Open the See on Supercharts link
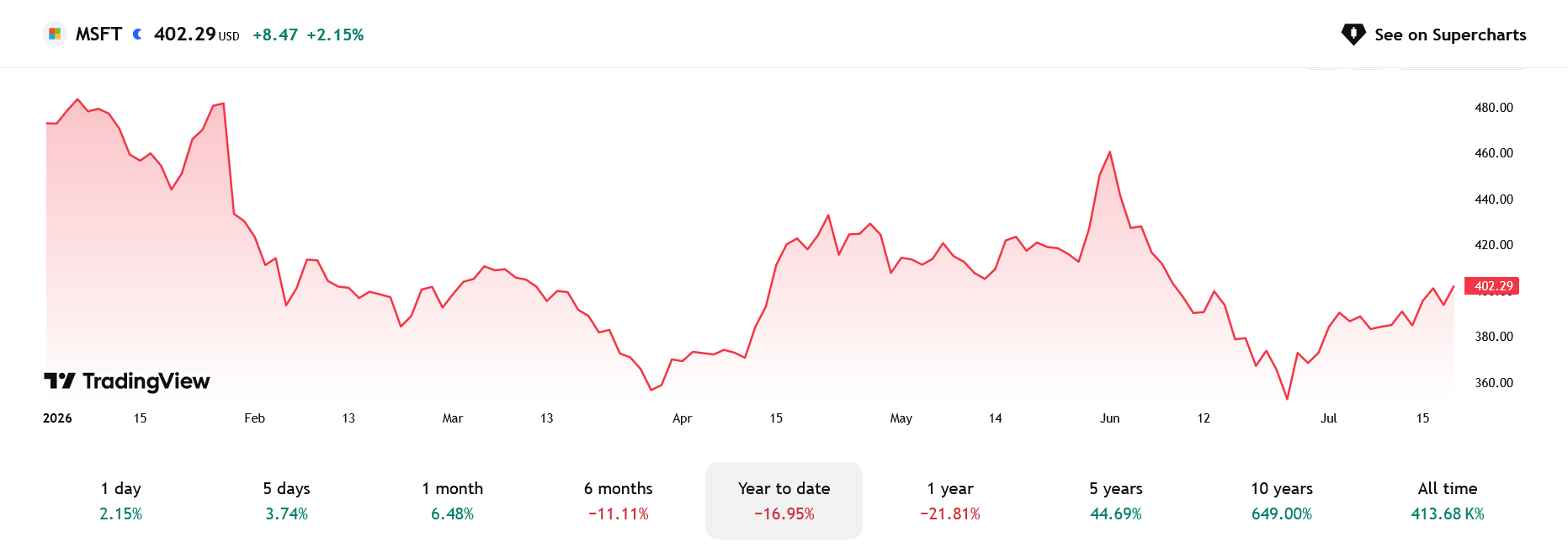 (1433, 35)
